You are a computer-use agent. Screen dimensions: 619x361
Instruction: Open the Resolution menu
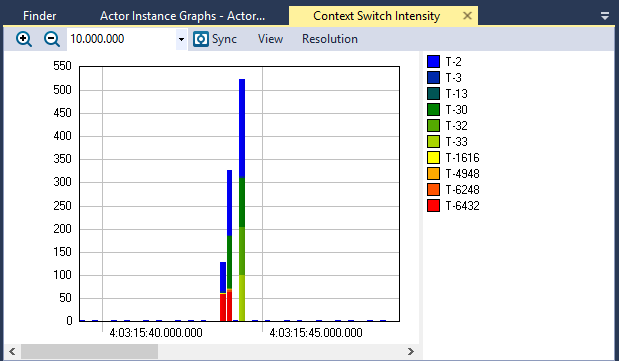(x=330, y=39)
